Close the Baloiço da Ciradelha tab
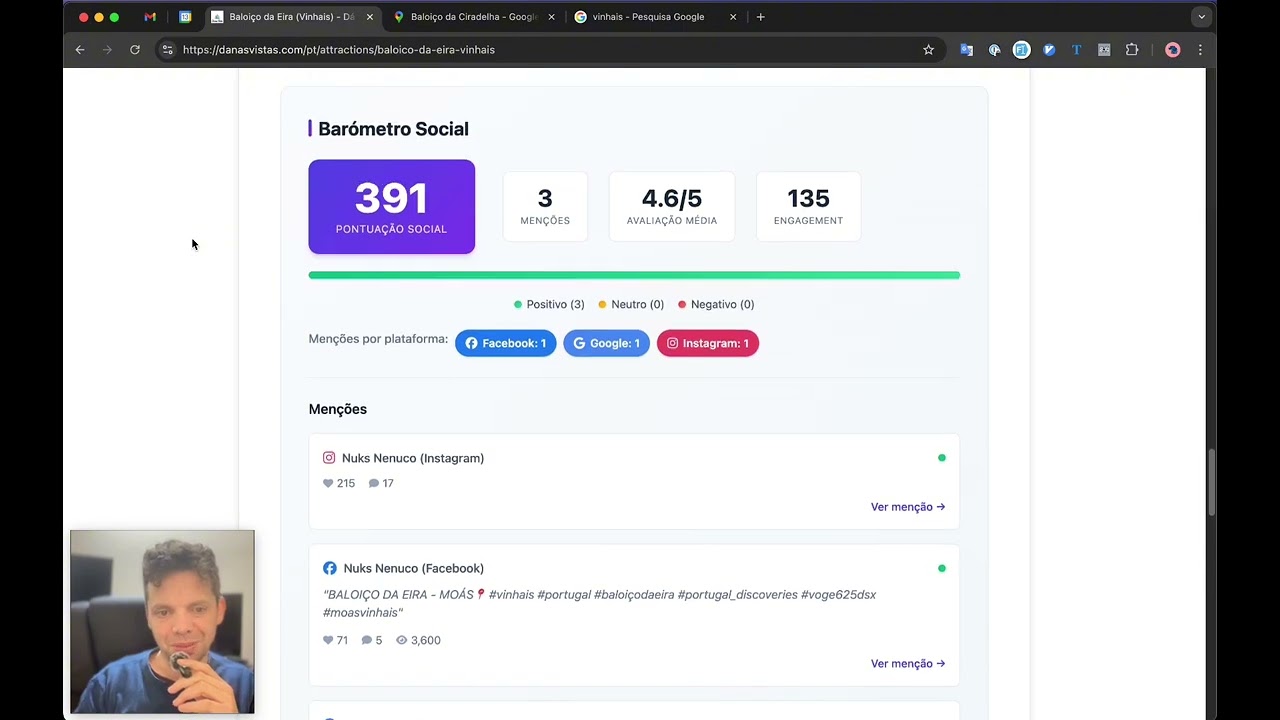This screenshot has width=1280, height=720. [x=551, y=17]
